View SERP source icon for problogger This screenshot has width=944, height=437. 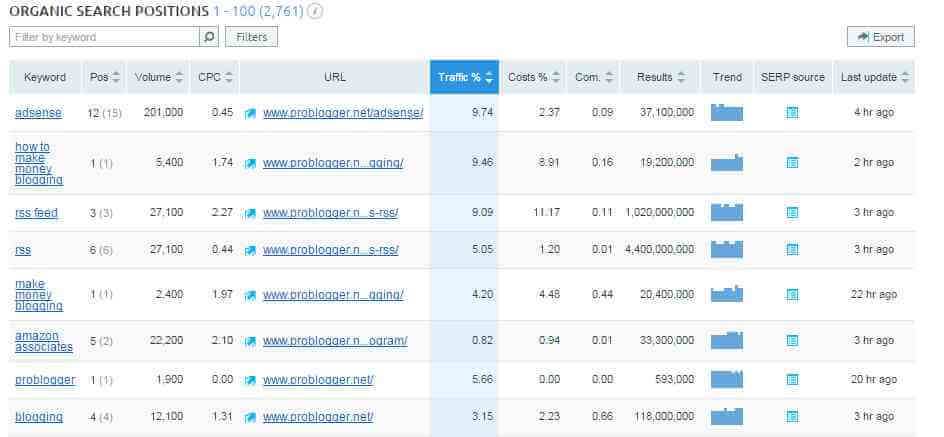click(792, 380)
